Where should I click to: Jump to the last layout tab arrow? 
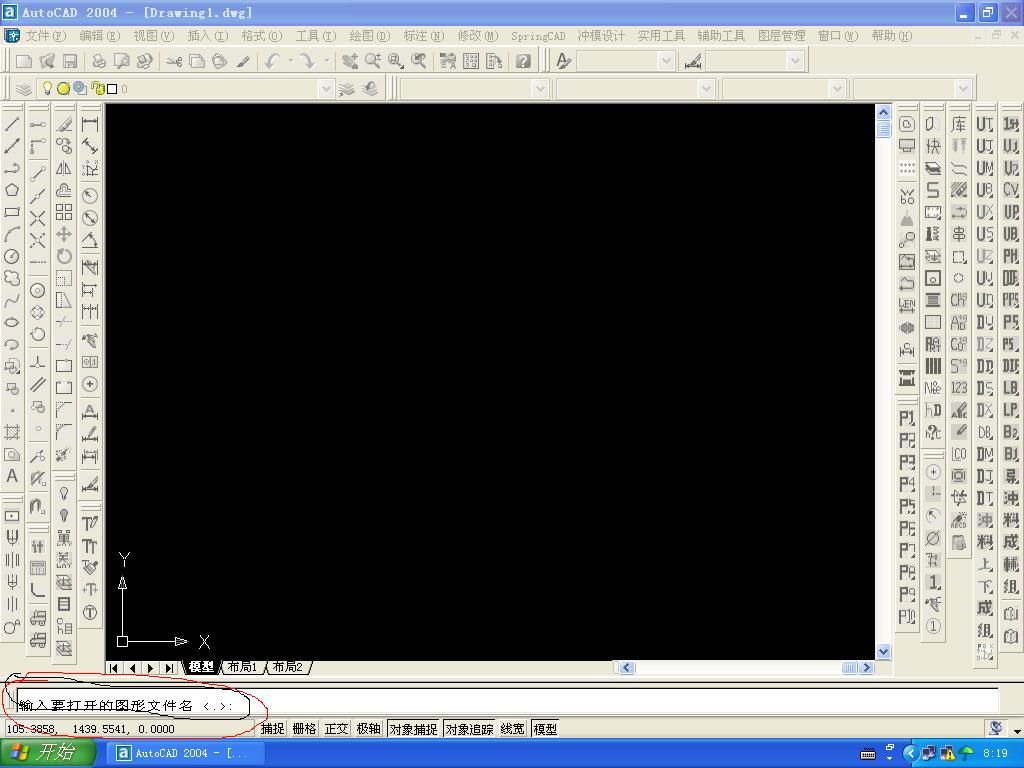point(169,667)
